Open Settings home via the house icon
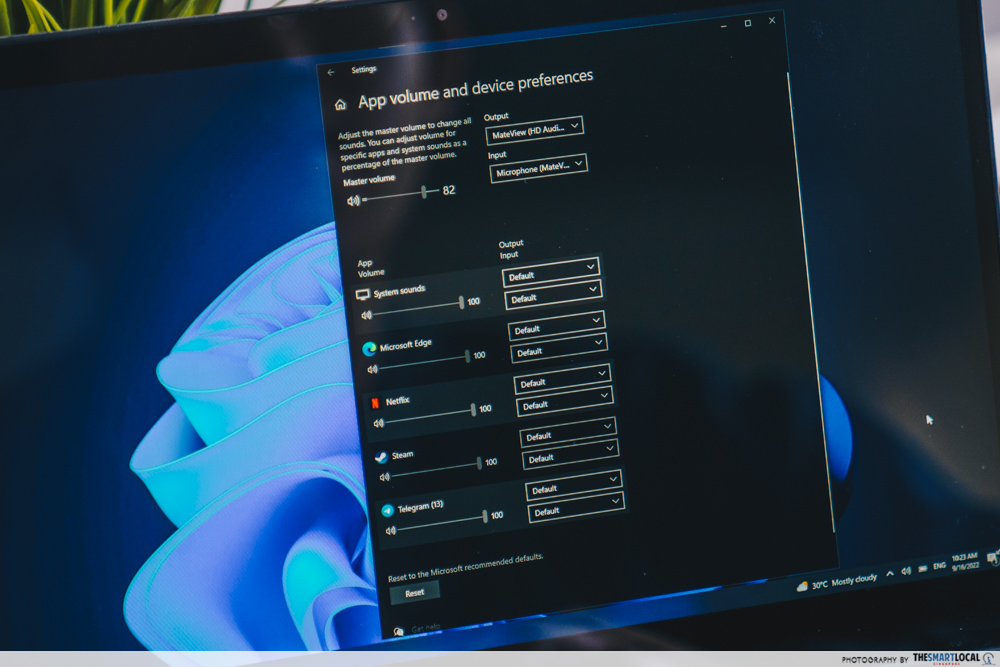This screenshot has width=1000, height=667. coord(341,104)
